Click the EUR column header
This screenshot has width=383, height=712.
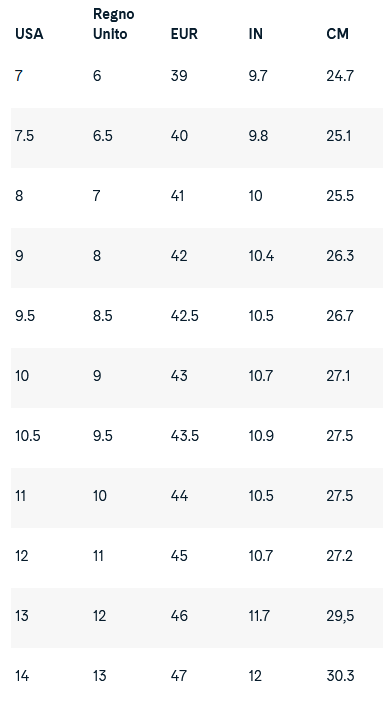tap(184, 34)
